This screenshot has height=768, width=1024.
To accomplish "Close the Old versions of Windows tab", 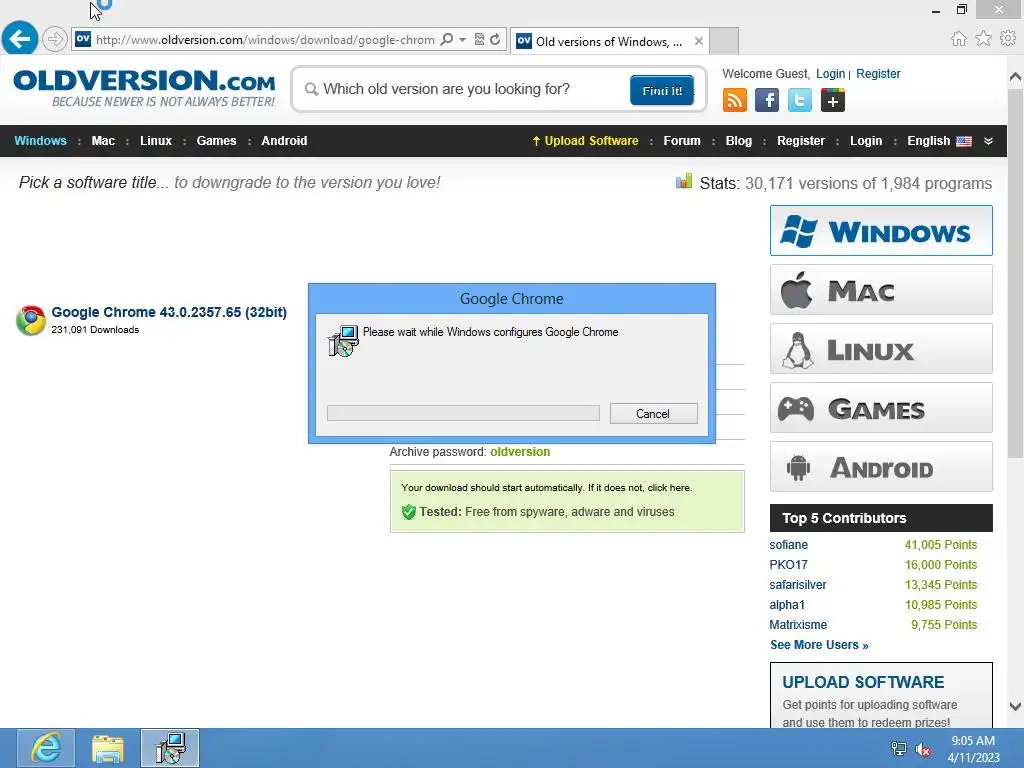I will pos(699,41).
